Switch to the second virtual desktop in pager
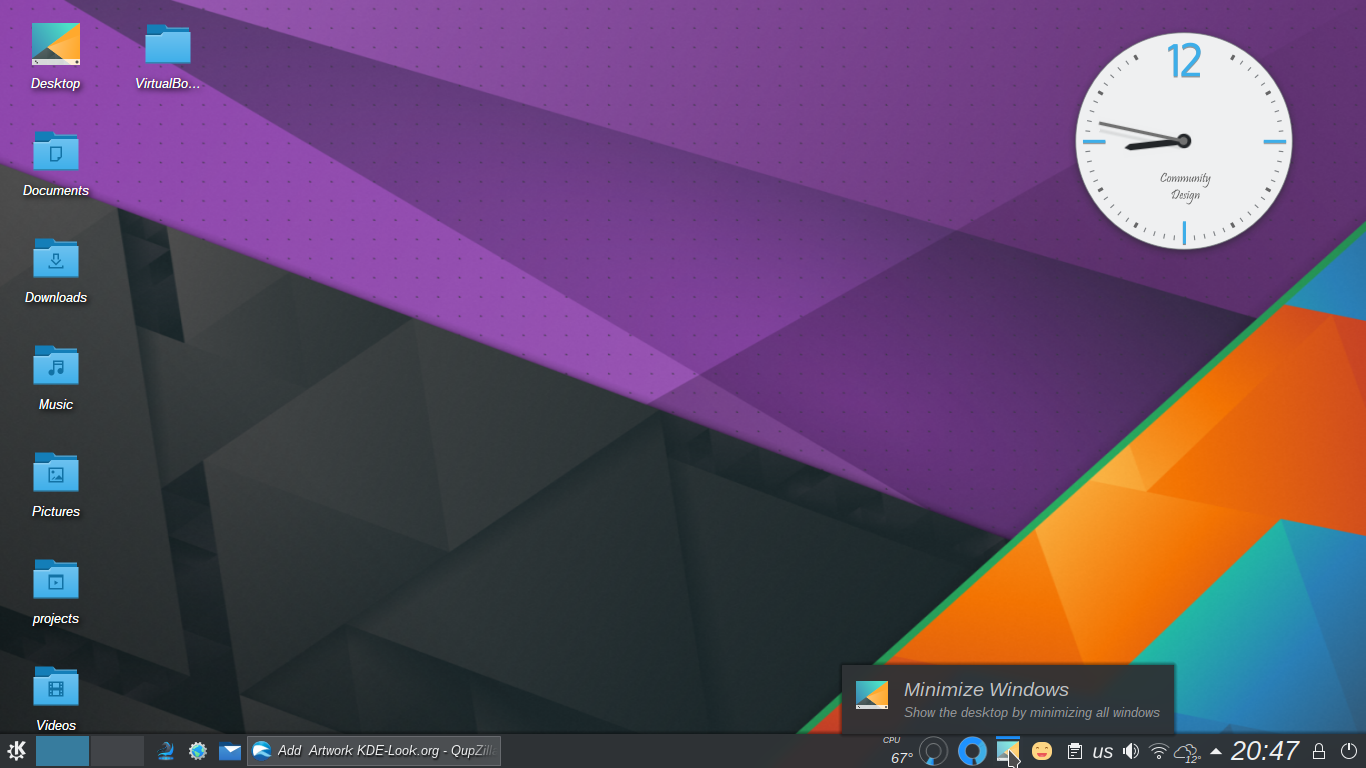 pos(118,751)
